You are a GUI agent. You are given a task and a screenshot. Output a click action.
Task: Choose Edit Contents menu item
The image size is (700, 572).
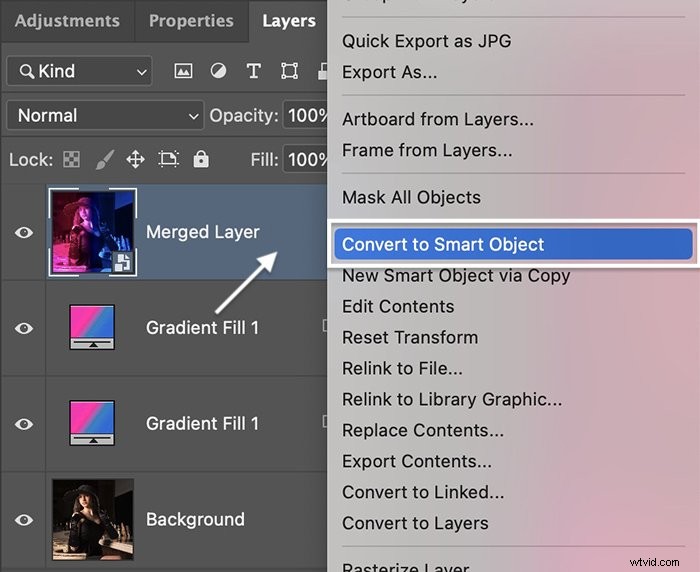pos(398,307)
